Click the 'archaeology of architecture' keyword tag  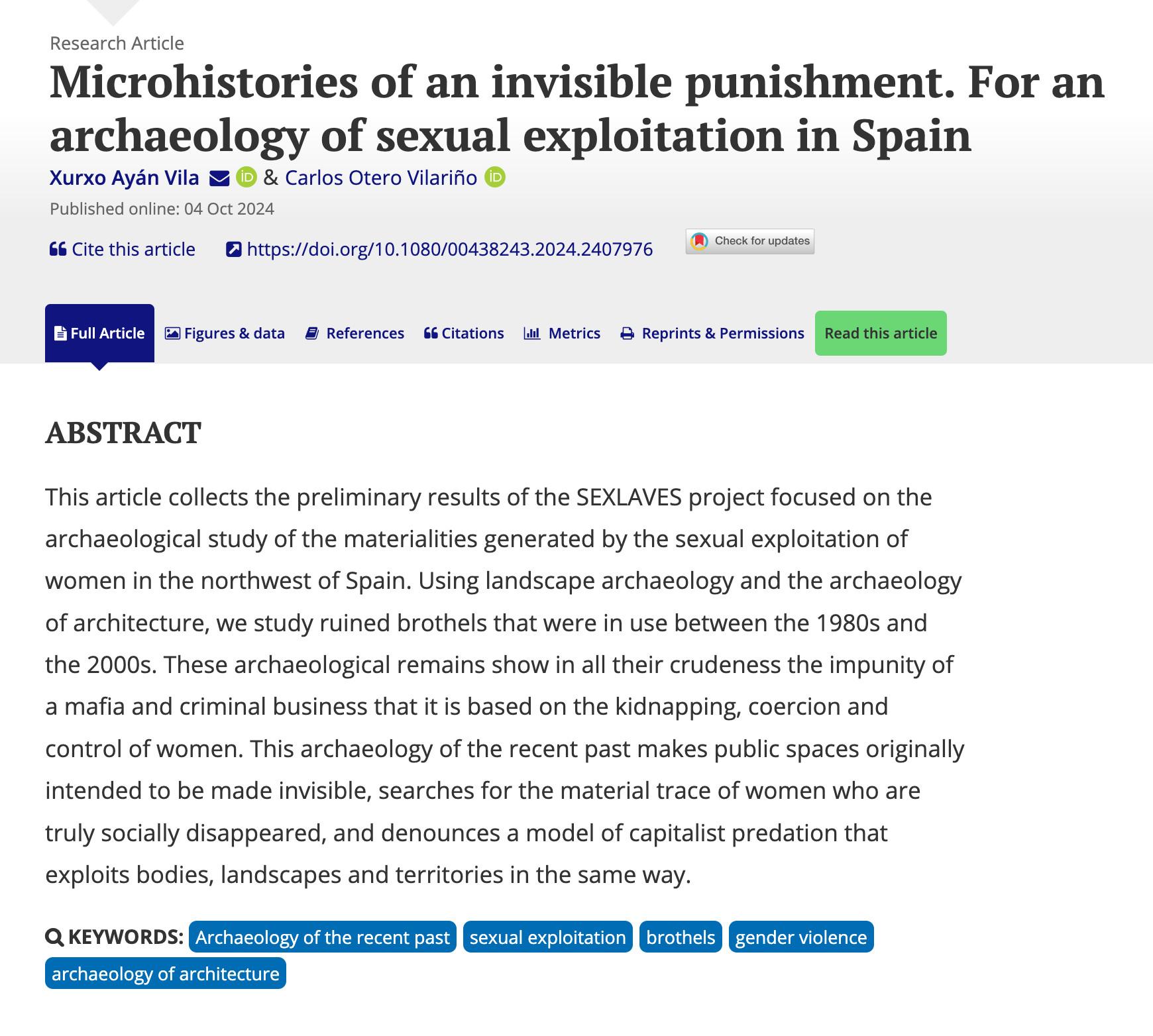pos(166,974)
